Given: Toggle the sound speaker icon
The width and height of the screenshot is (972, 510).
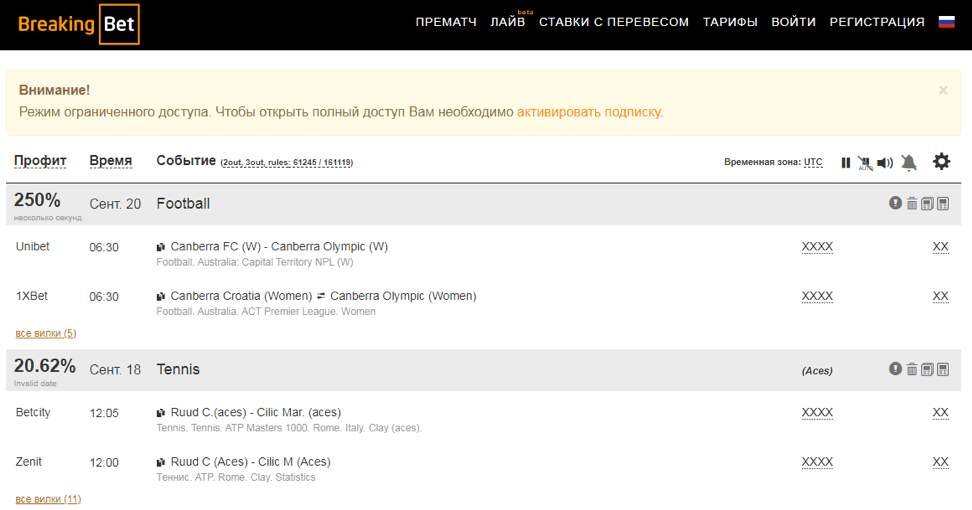Looking at the screenshot, I should (x=885, y=163).
